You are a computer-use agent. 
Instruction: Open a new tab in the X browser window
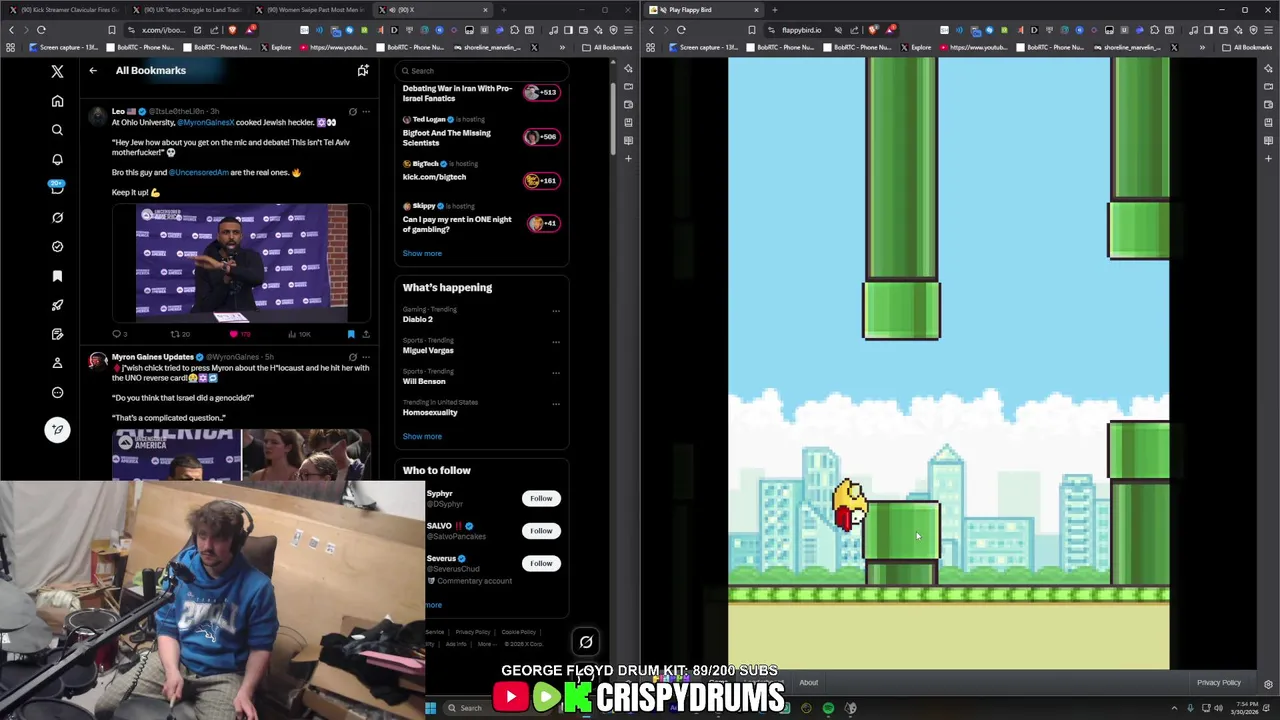tap(503, 10)
